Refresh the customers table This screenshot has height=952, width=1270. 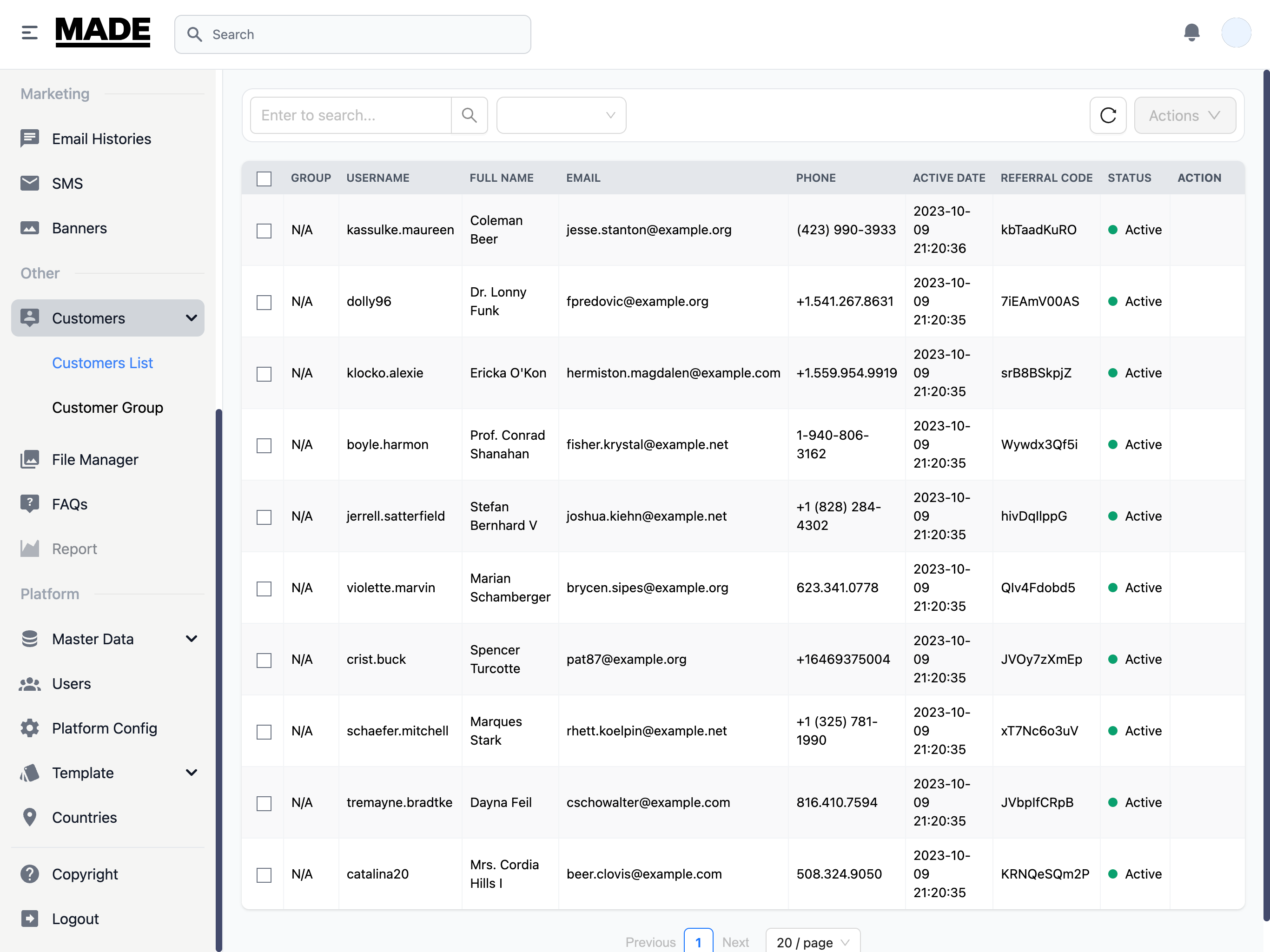[1107, 115]
